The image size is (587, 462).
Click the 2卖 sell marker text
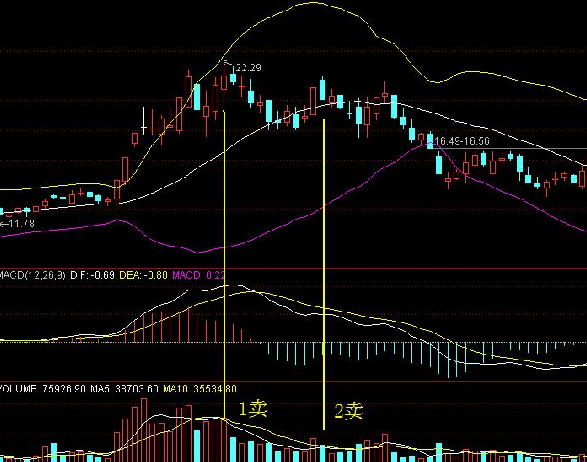point(349,411)
